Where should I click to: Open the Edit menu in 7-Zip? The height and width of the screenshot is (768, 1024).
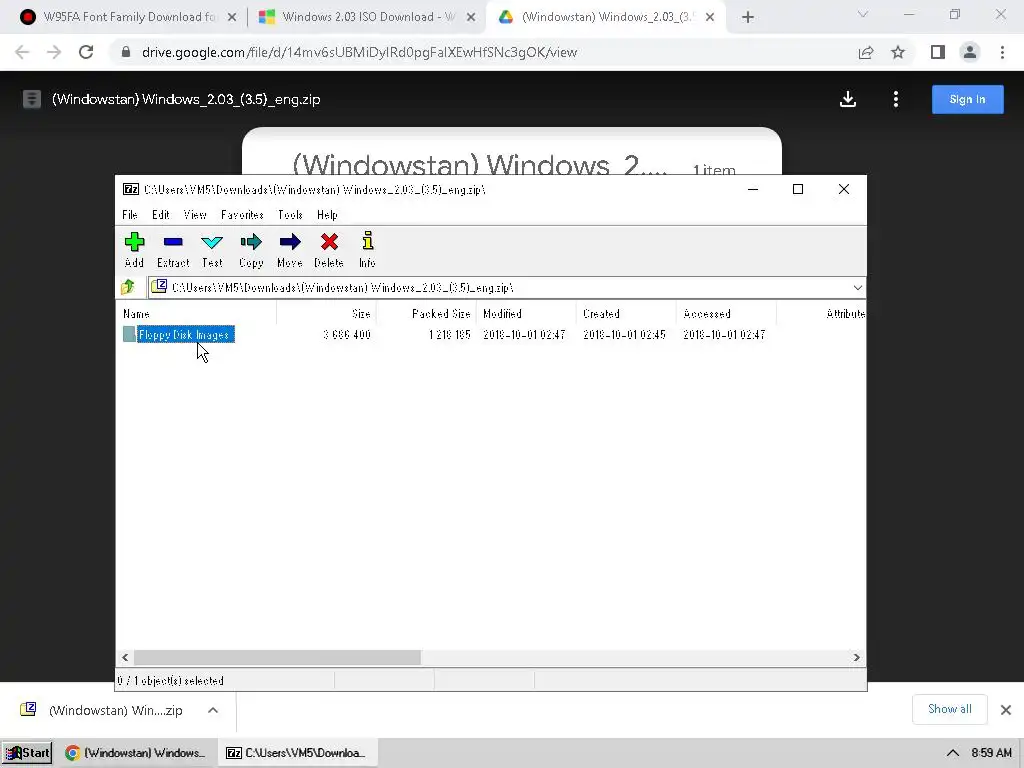(x=161, y=215)
